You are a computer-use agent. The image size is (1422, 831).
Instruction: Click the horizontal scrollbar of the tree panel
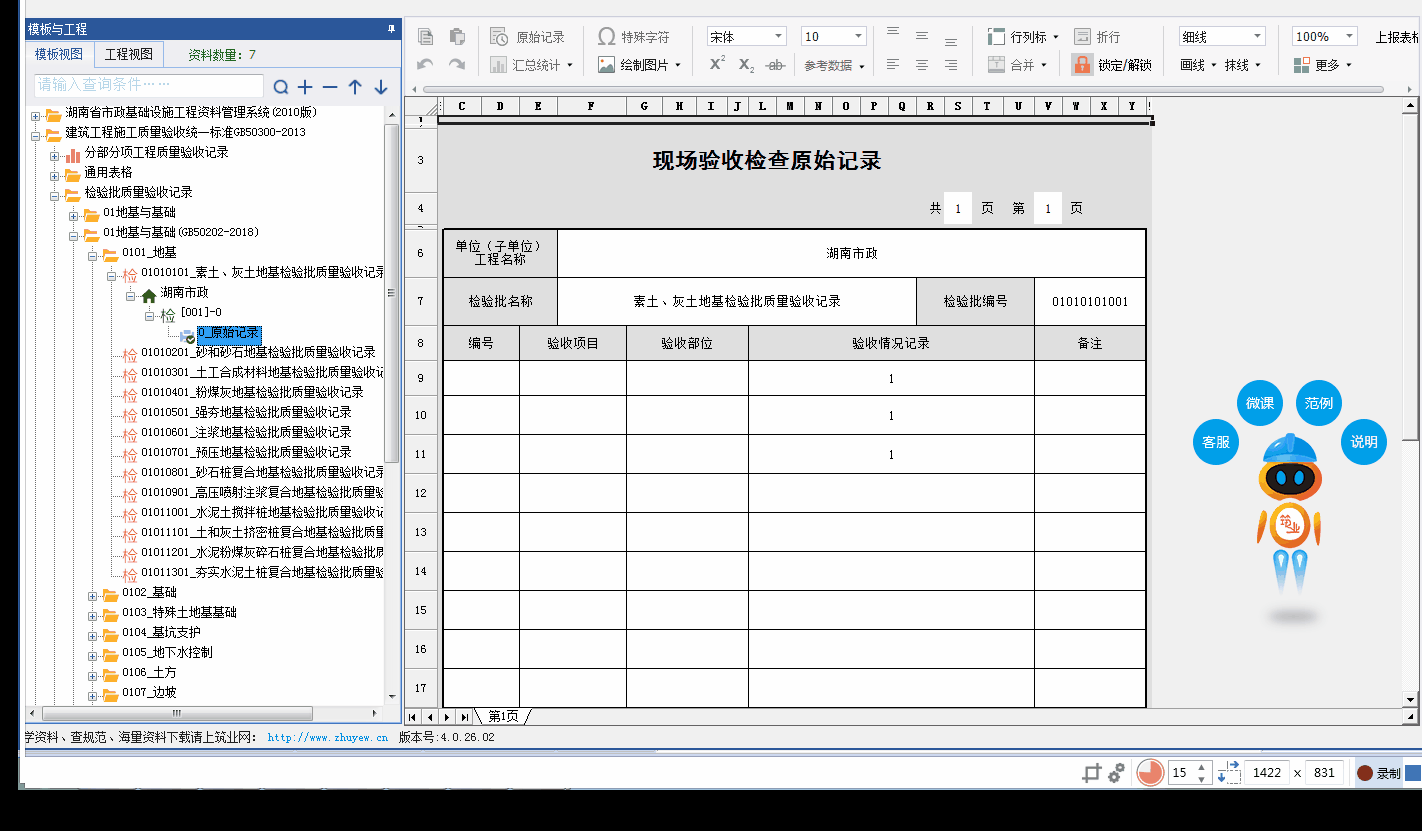pyautogui.click(x=177, y=713)
